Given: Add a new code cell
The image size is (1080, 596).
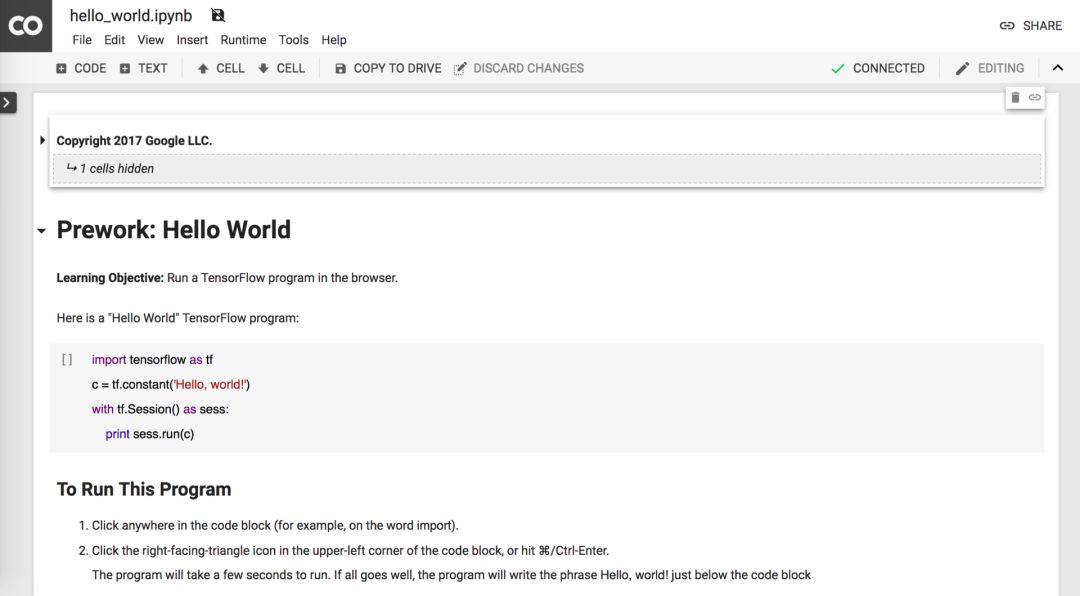Looking at the screenshot, I should 81,68.
